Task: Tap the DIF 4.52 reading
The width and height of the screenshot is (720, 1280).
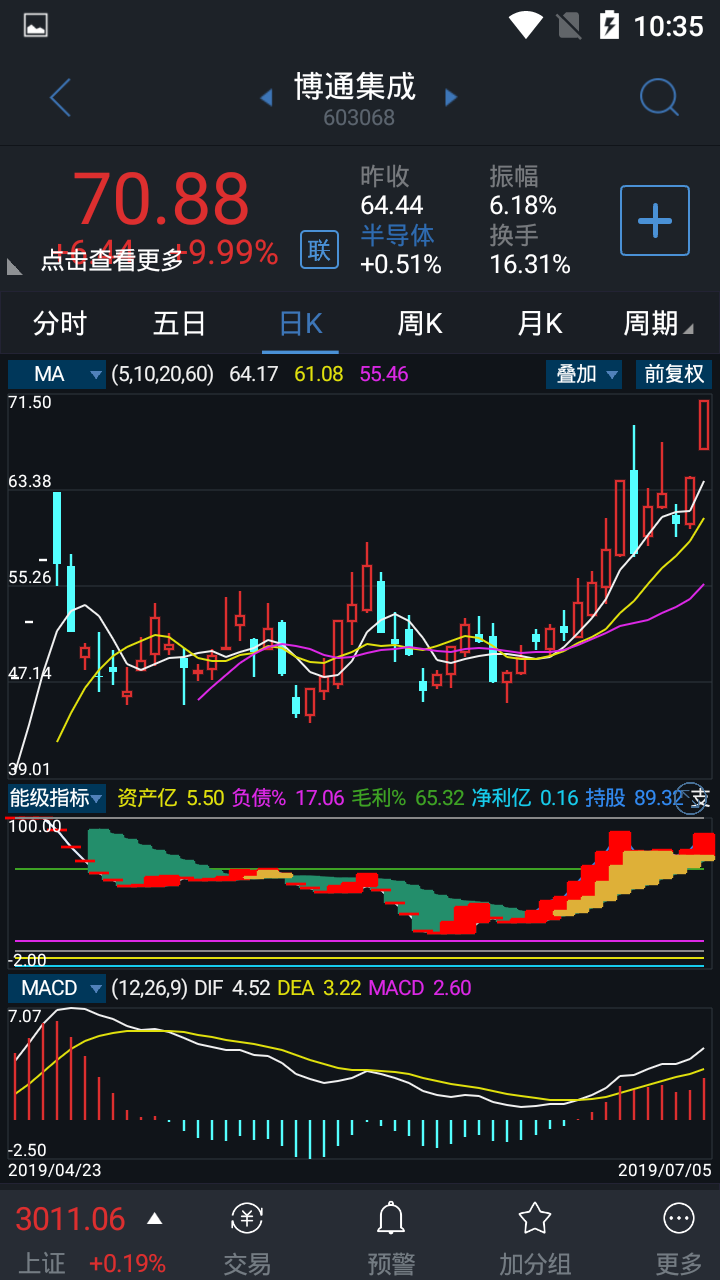Action: [x=232, y=988]
